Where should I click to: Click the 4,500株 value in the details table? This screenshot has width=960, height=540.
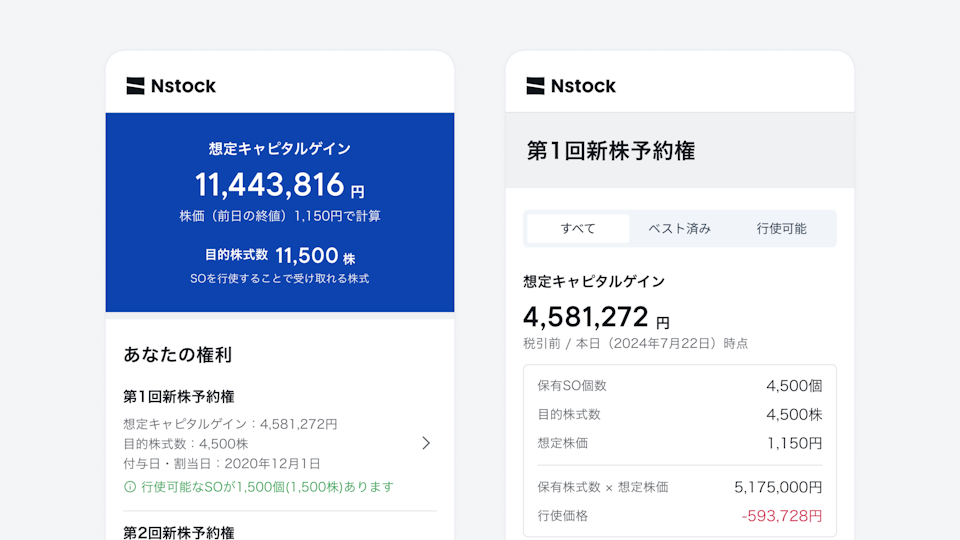(x=794, y=414)
